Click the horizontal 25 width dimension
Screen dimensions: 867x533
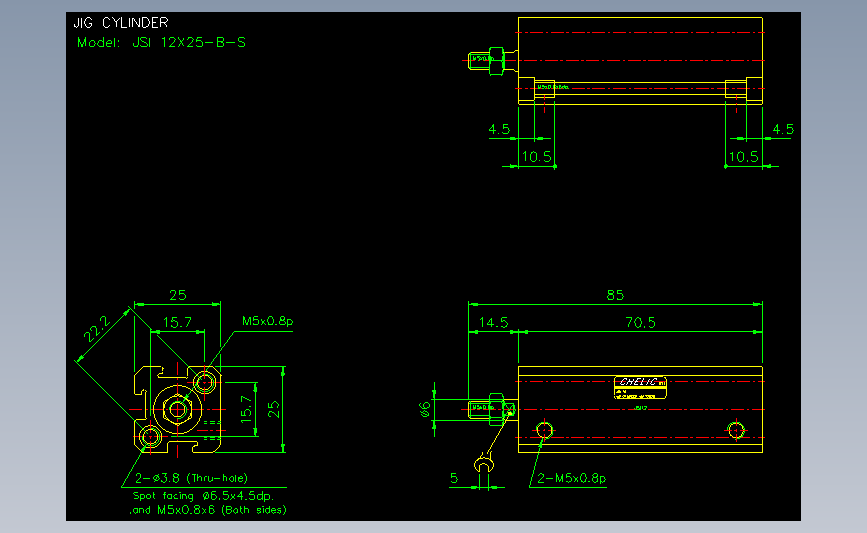pyautogui.click(x=177, y=295)
